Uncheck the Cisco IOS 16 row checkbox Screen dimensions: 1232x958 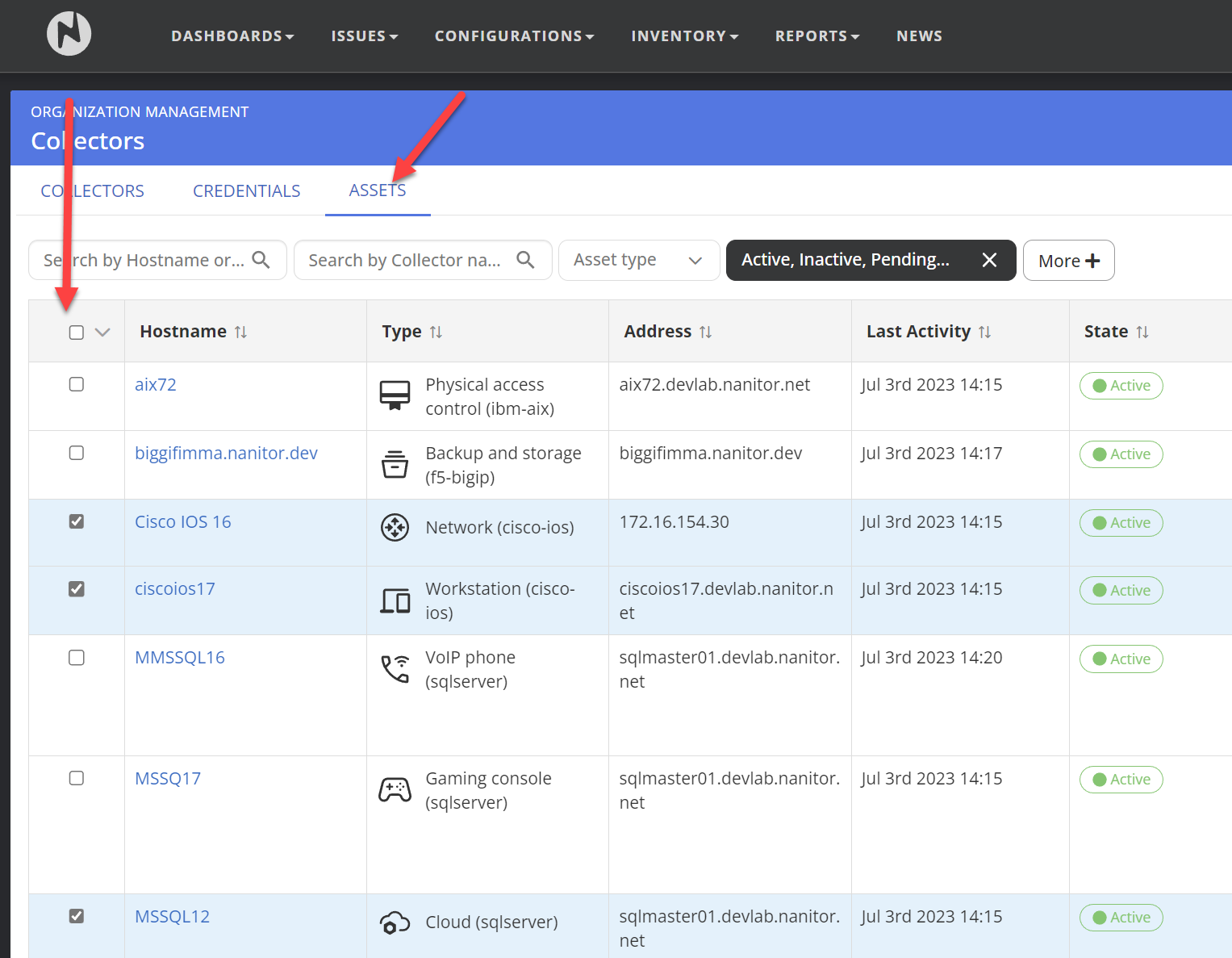click(77, 521)
